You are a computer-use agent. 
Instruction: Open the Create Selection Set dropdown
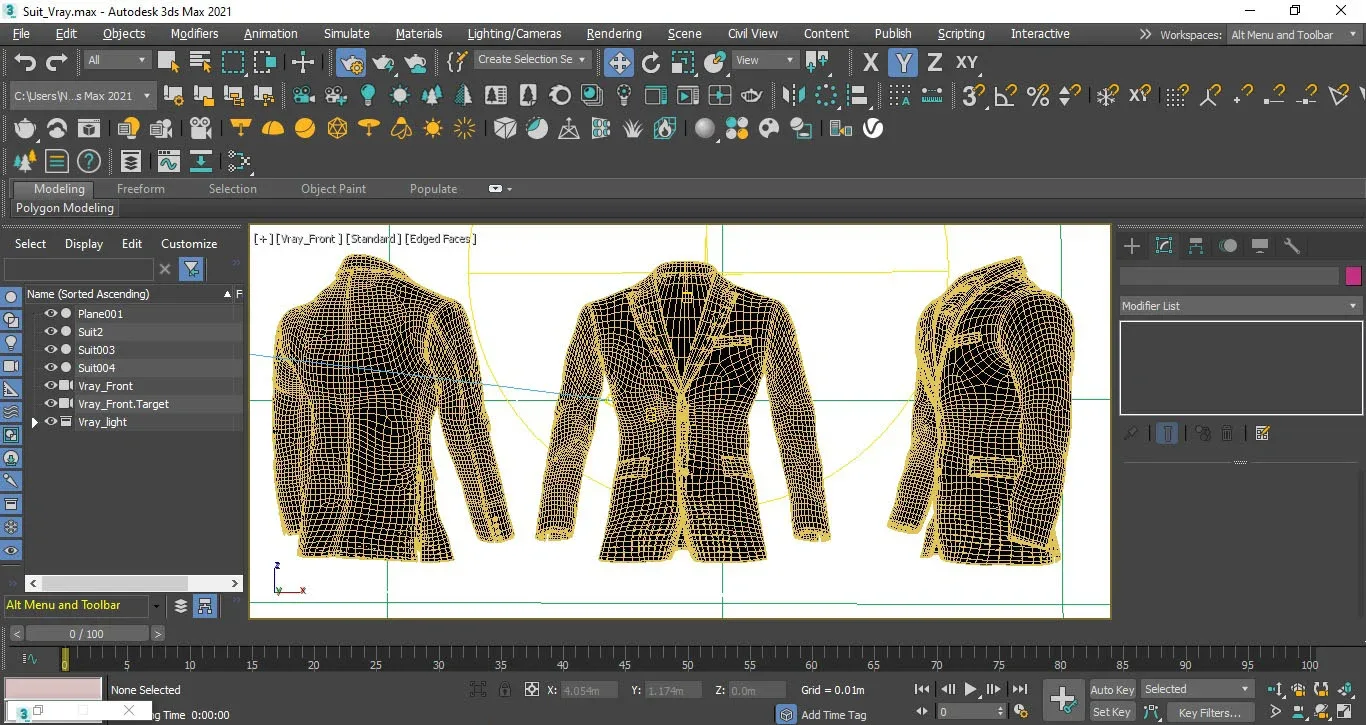532,60
